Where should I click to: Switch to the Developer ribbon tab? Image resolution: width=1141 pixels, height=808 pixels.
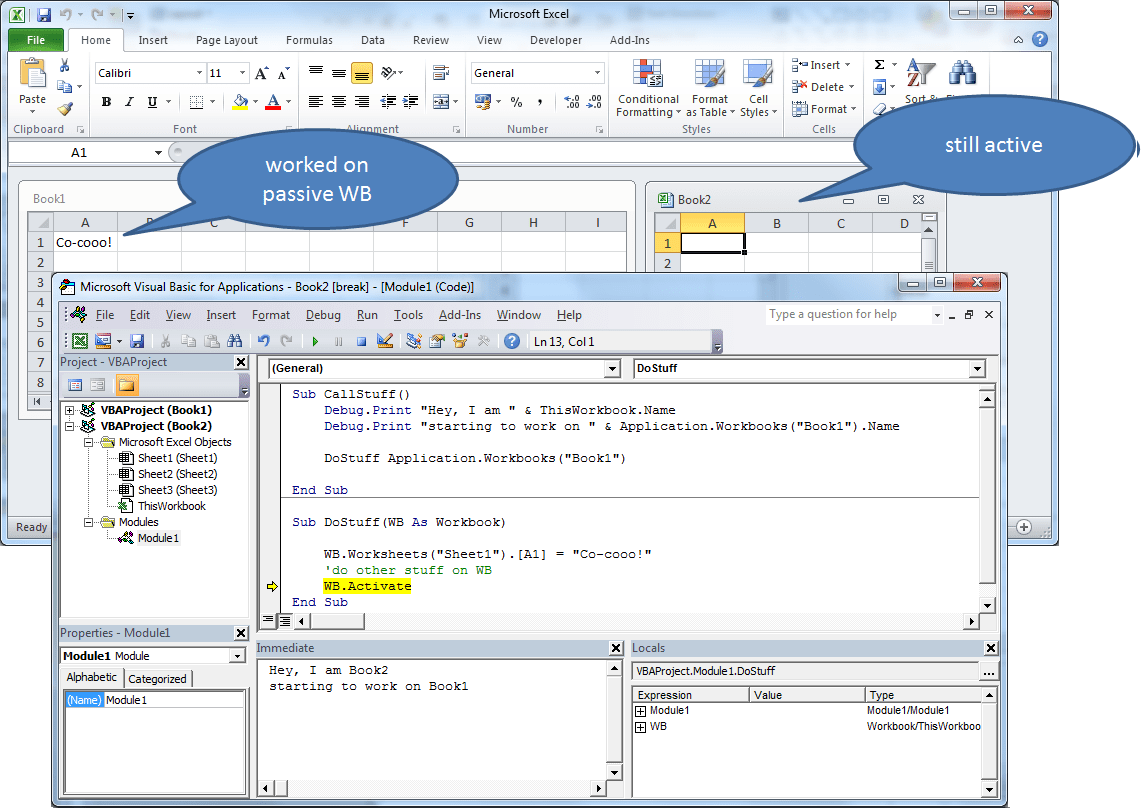pos(556,40)
